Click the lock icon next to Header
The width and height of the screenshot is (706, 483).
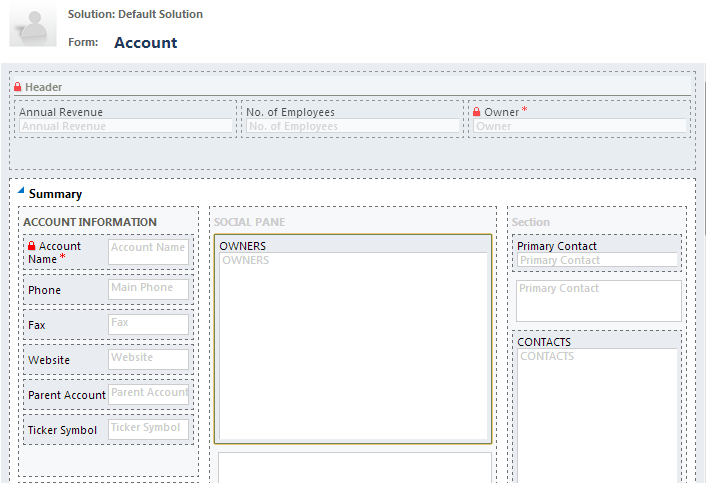coord(18,88)
